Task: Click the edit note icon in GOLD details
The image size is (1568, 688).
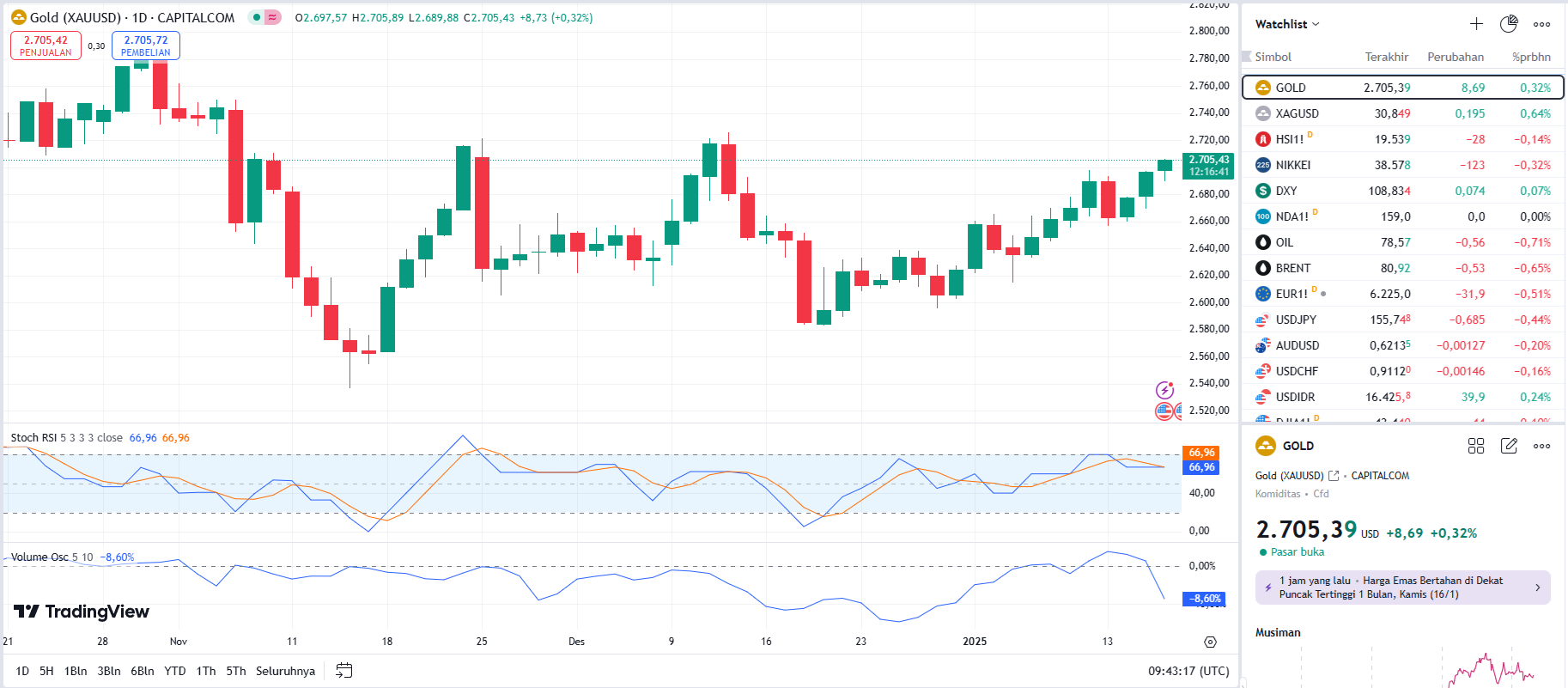Action: (1509, 446)
